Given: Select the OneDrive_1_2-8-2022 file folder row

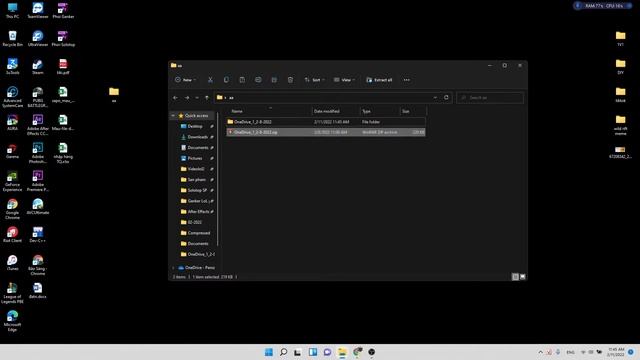Looking at the screenshot, I should (x=326, y=122).
